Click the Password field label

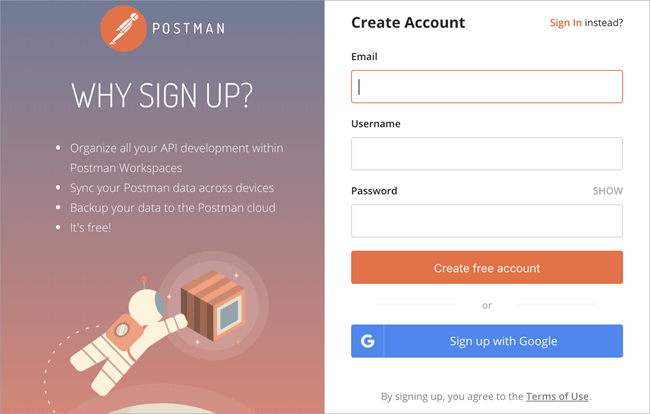coord(374,191)
